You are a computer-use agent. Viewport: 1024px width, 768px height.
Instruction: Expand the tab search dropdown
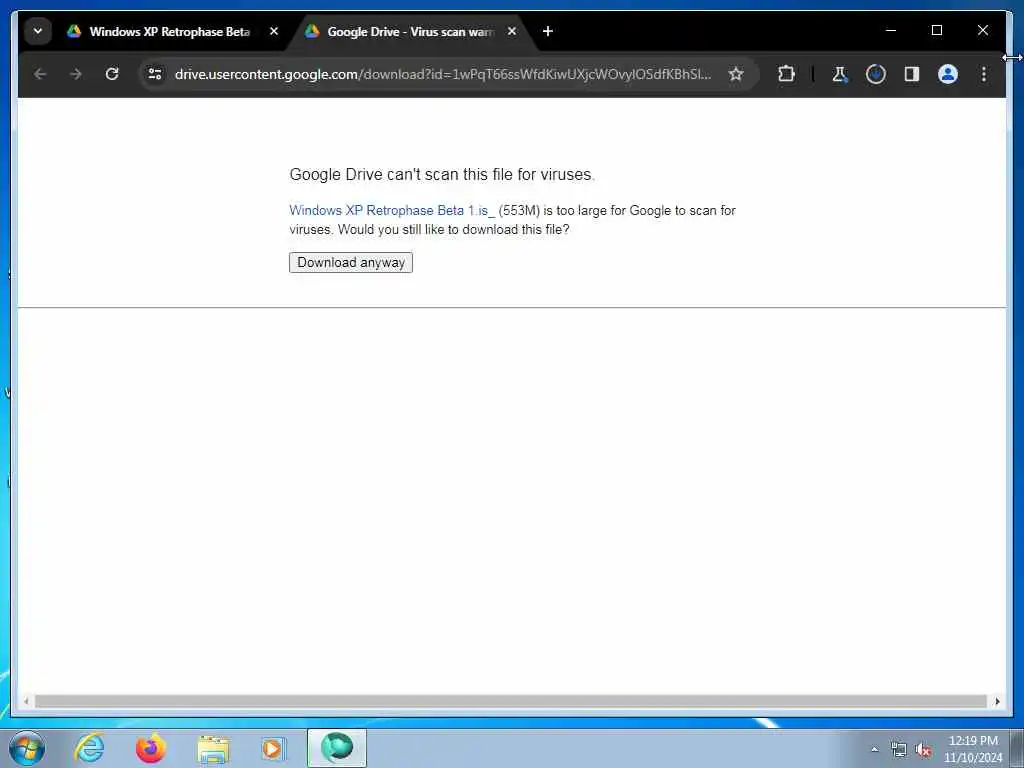coord(38,31)
